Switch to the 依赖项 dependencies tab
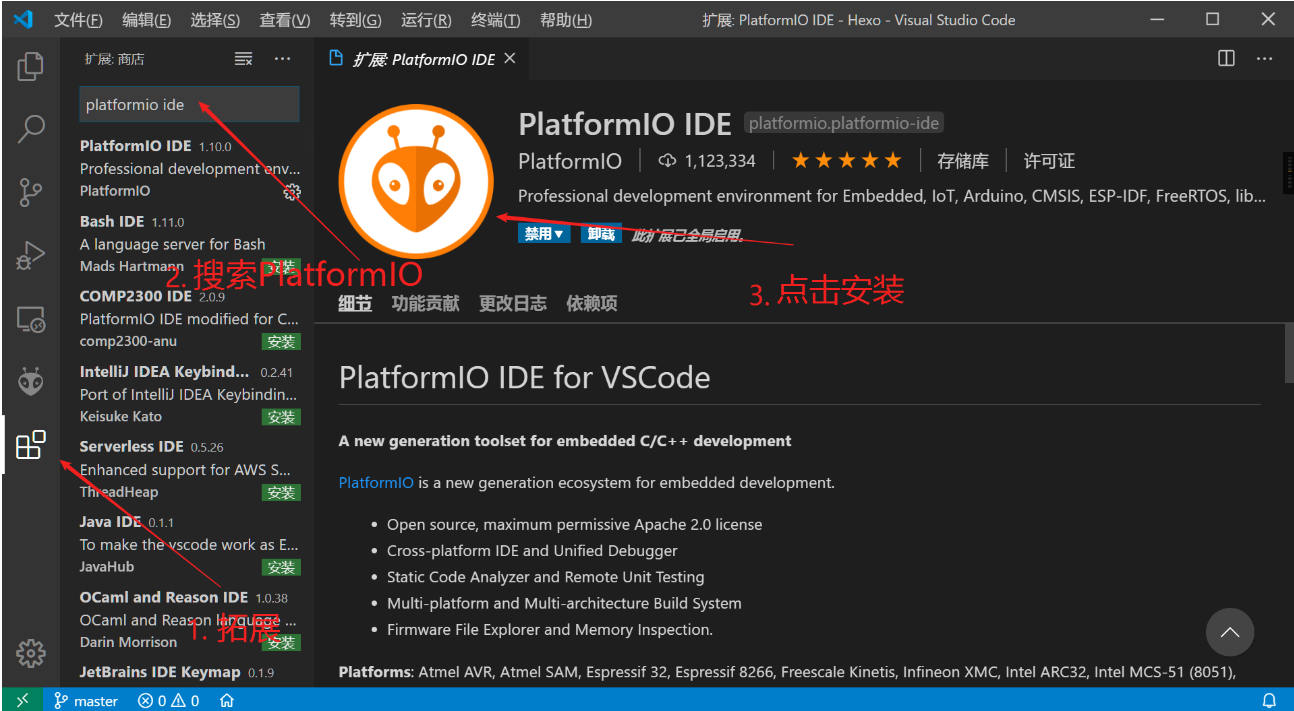 coord(592,304)
